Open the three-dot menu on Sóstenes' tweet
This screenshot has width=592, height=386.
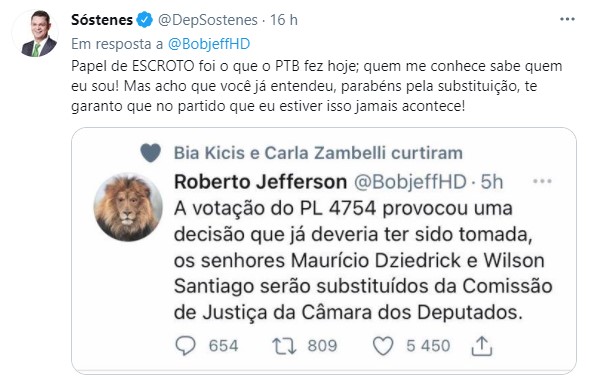point(567,19)
